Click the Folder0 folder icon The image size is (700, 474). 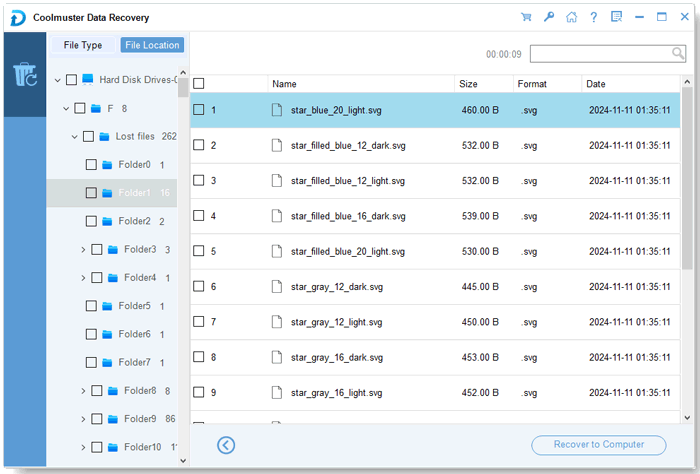(107, 165)
